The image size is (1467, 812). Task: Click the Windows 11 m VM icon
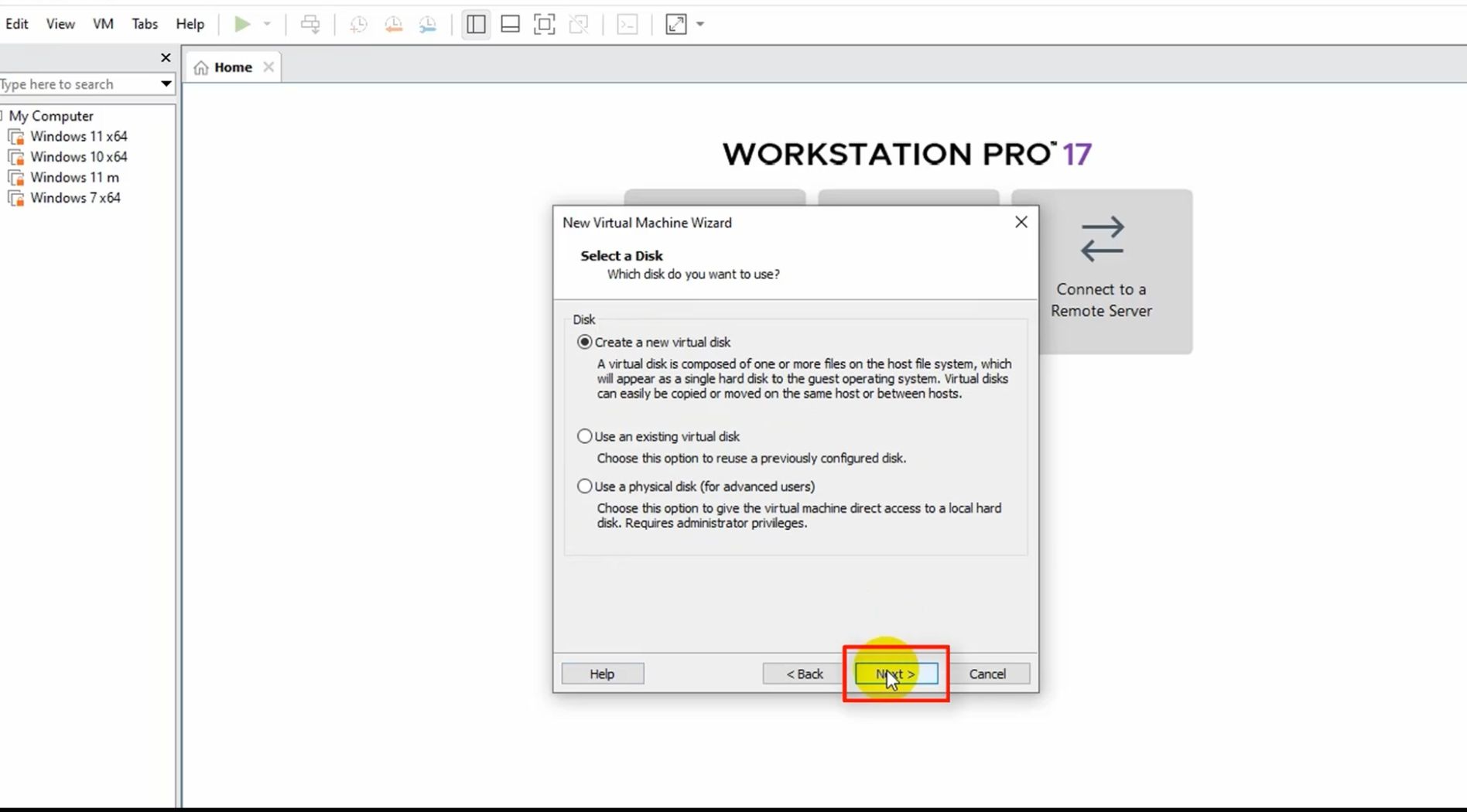tap(15, 178)
